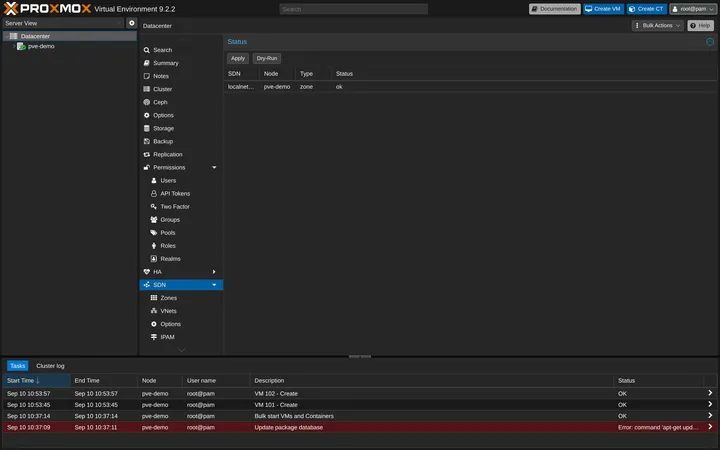Expand the pve-demo tree node
The width and height of the screenshot is (720, 450).
[14, 46]
